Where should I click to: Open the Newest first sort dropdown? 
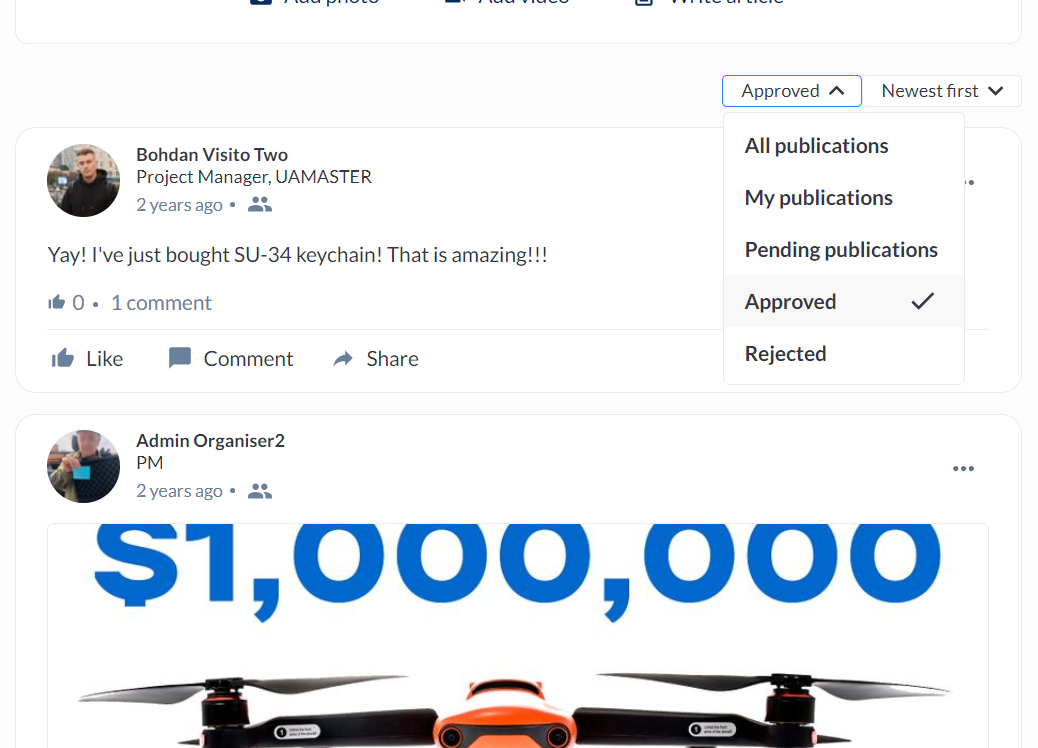[941, 91]
